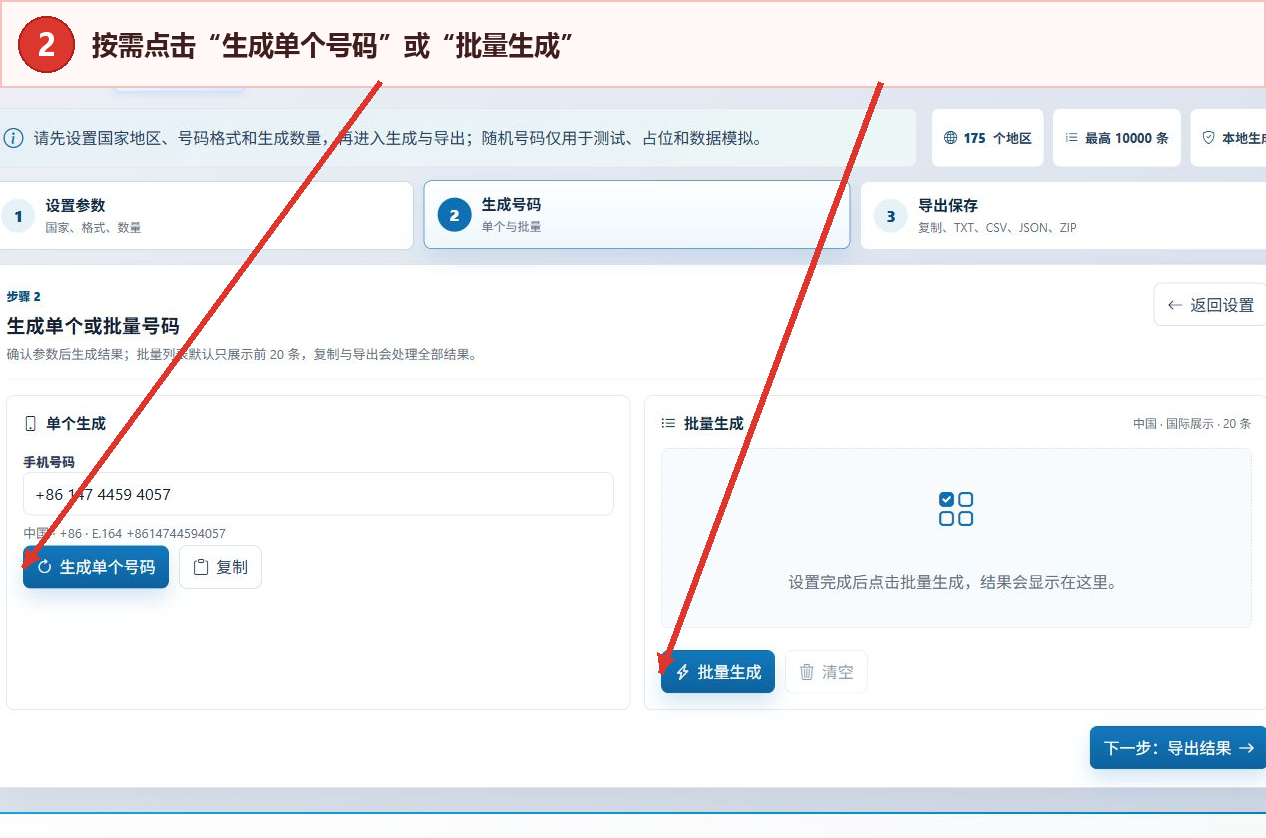
Task: Click the grid checkbox icon in empty results
Action: pos(956,508)
